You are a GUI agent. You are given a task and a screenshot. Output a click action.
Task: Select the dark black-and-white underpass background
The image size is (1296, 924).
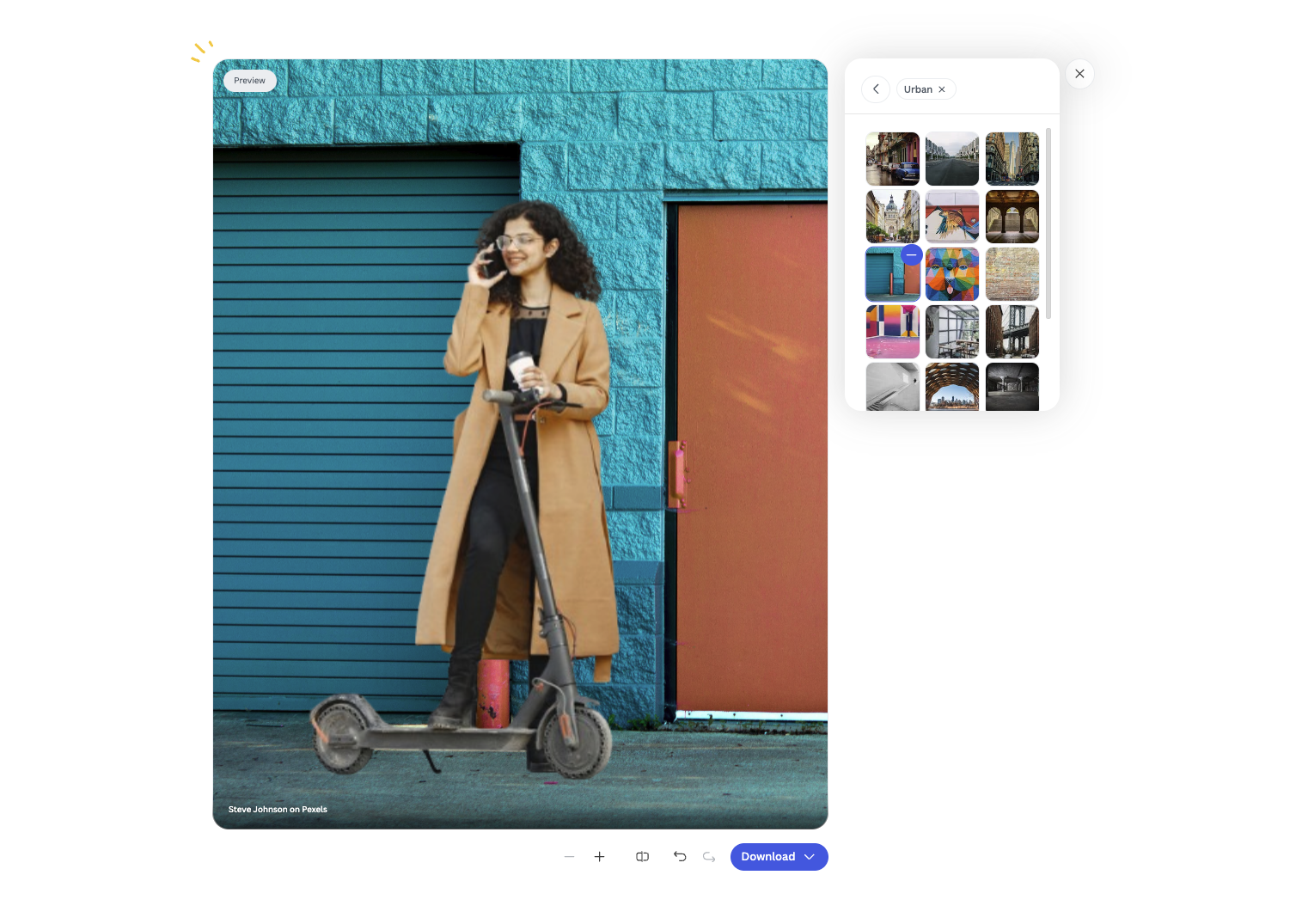[1012, 387]
